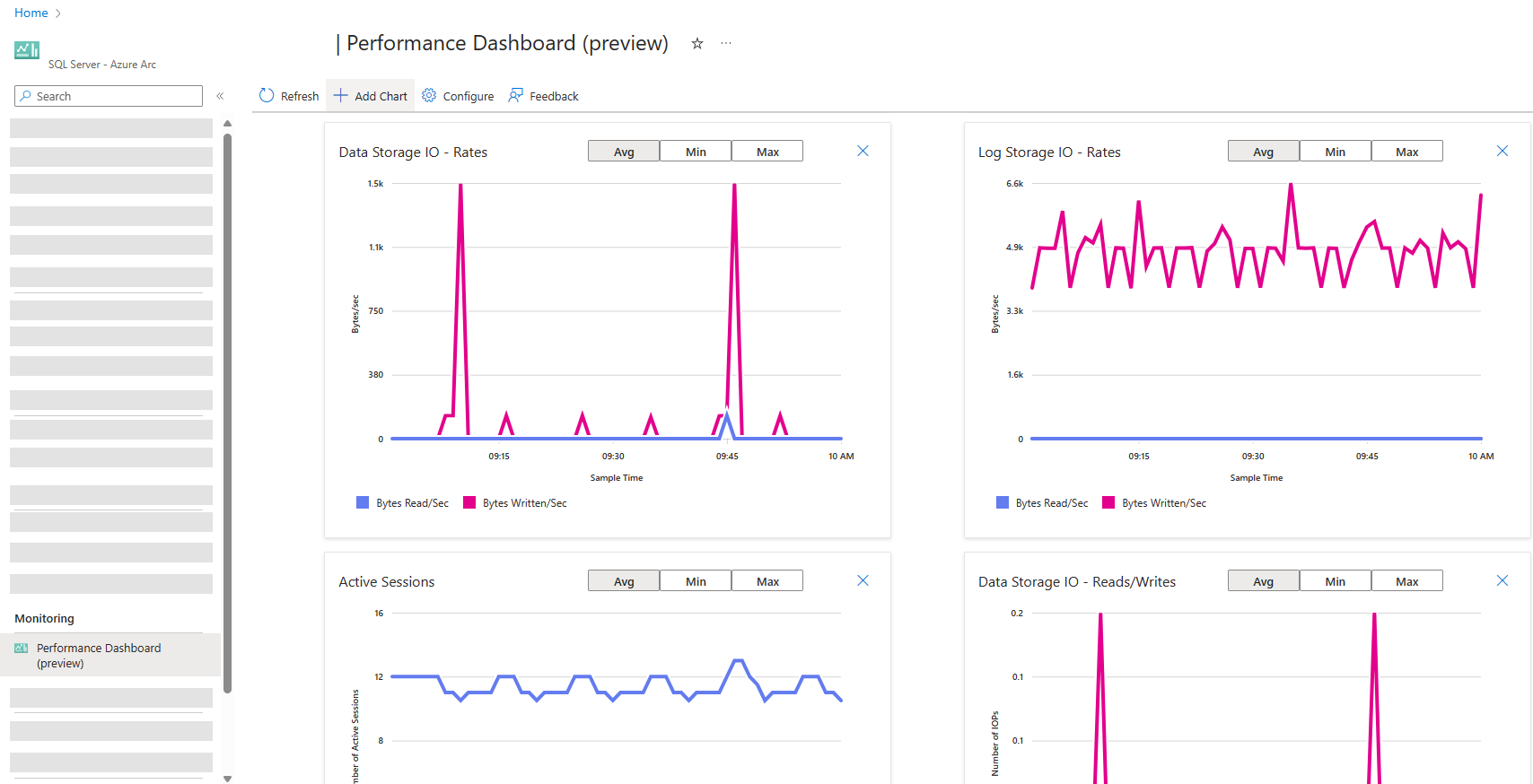Screen dimensions: 1533x784
Task: Click the Feedback icon
Action: (x=516, y=96)
